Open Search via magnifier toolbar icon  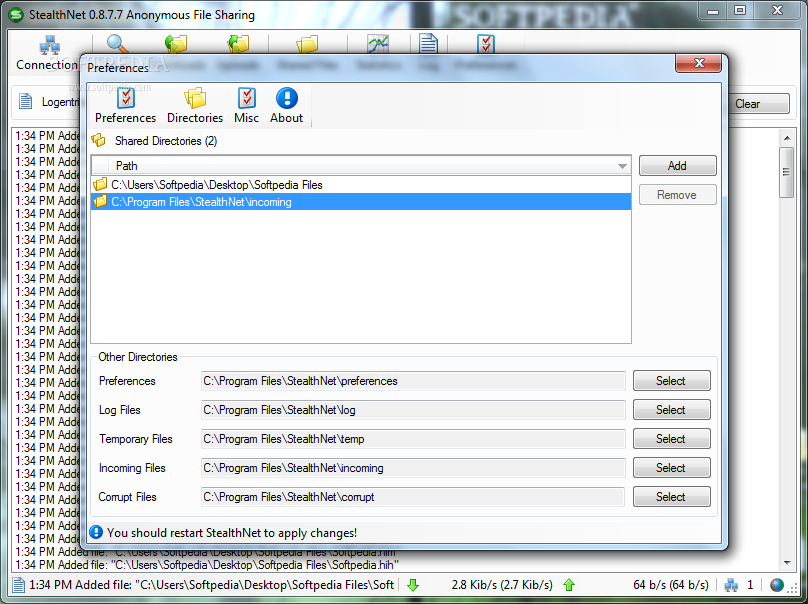coord(117,44)
